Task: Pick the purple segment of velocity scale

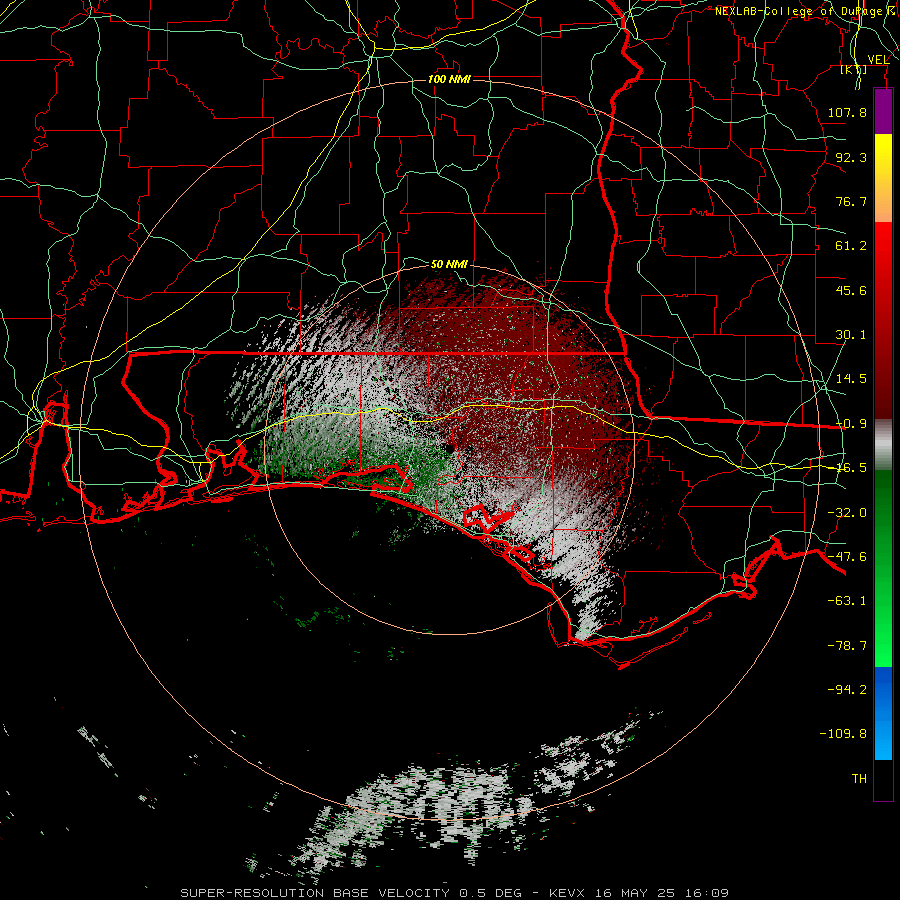Action: point(883,111)
